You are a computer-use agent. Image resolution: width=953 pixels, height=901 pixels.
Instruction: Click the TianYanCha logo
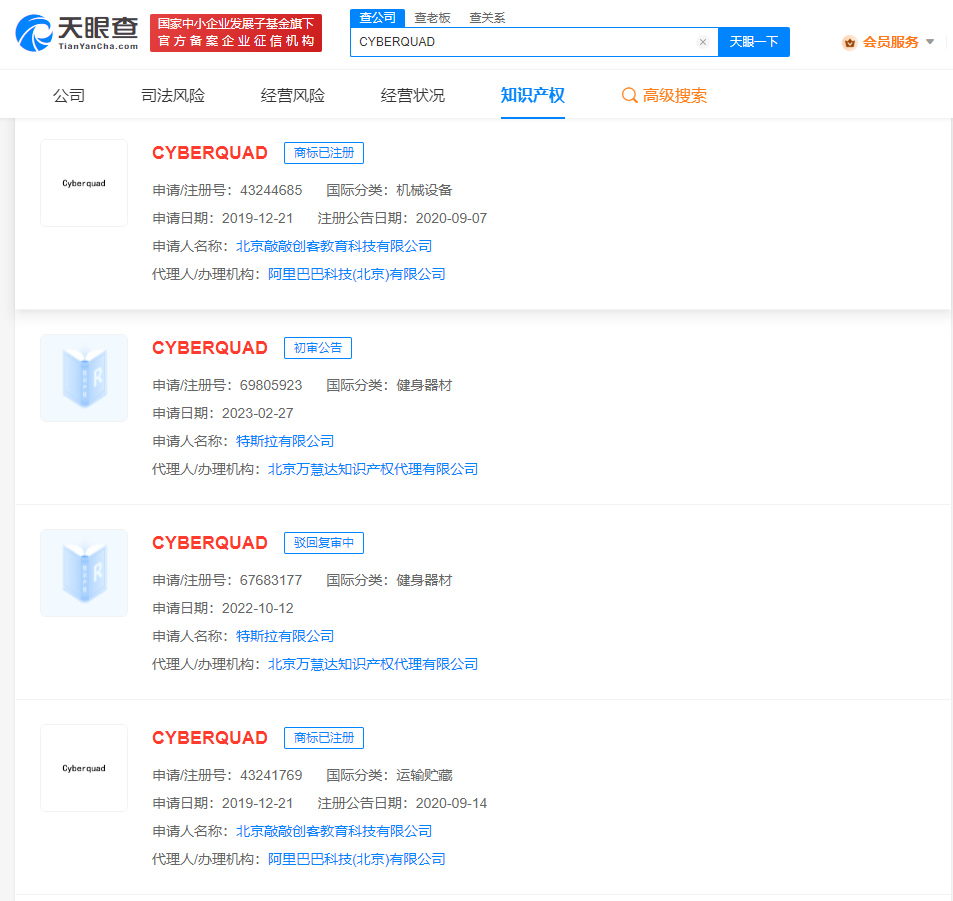click(77, 33)
